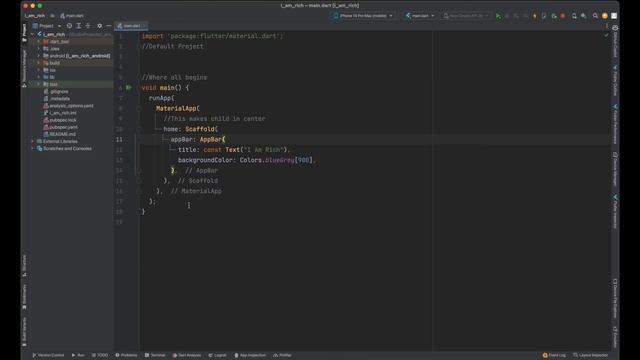Open the Project tool window side tab
Viewport: 640px width, 360px height.
click(24, 32)
